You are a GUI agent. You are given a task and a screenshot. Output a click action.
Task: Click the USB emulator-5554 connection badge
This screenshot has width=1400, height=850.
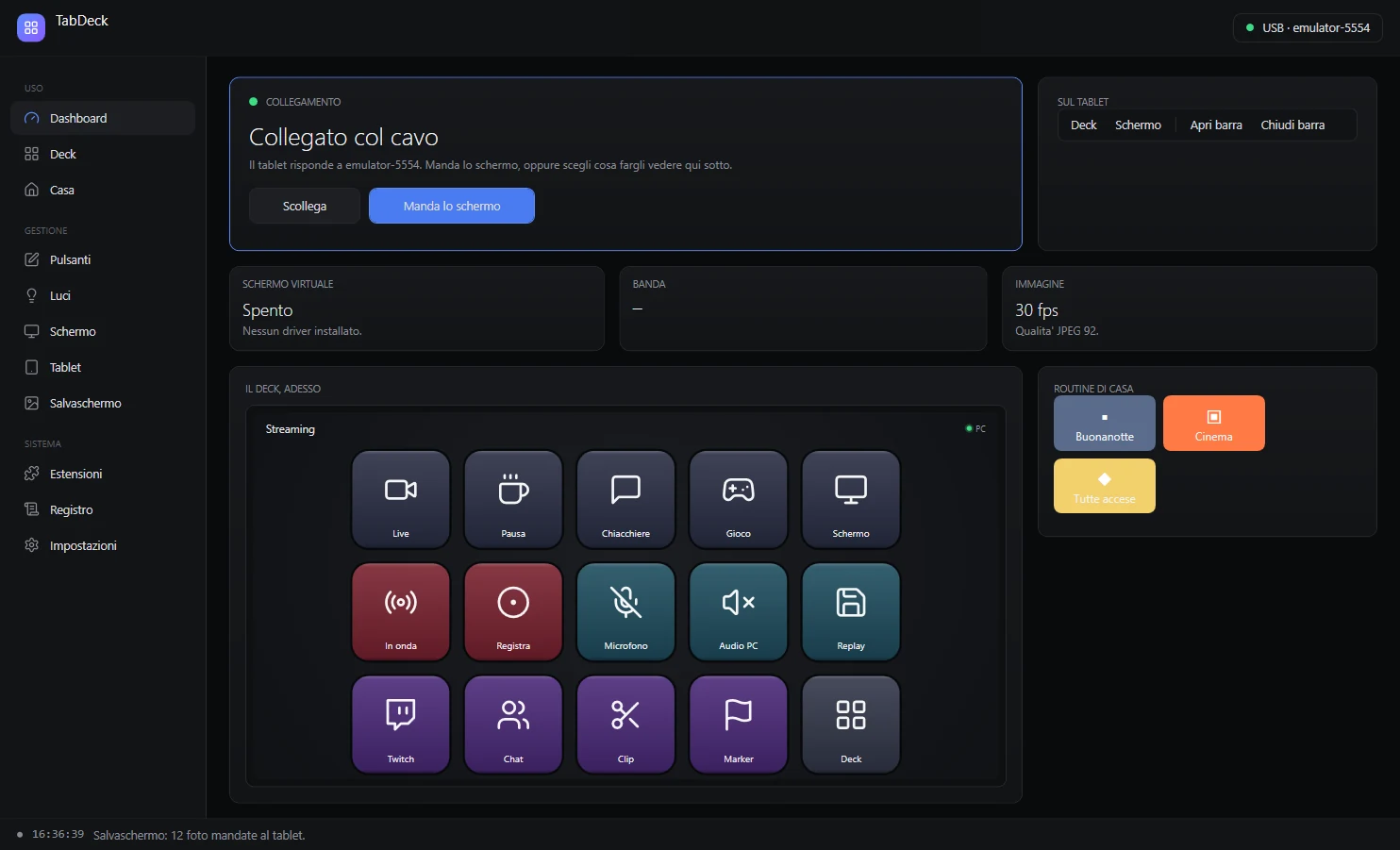pyautogui.click(x=1308, y=27)
